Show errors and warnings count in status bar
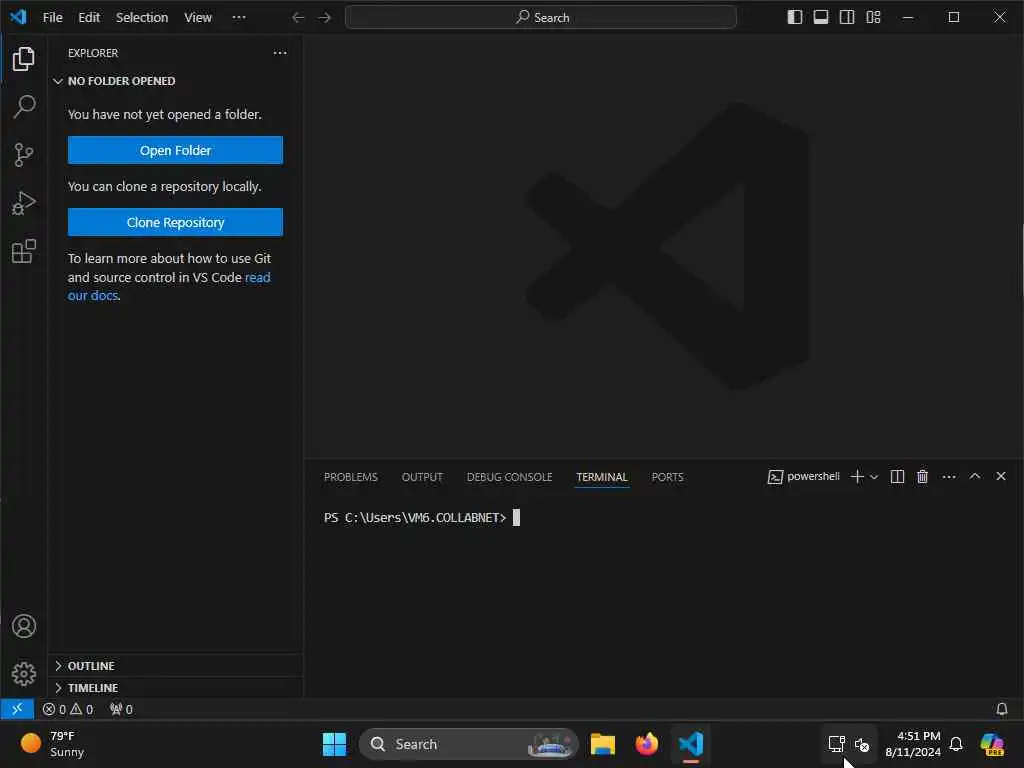Viewport: 1024px width, 768px height. tap(68, 709)
